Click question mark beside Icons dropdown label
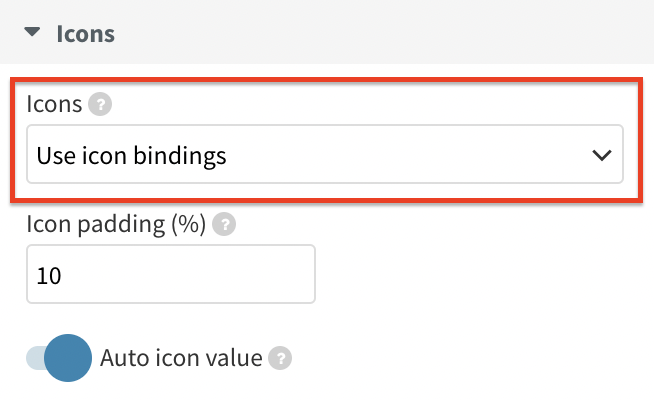The height and width of the screenshot is (400, 654). [x=100, y=104]
